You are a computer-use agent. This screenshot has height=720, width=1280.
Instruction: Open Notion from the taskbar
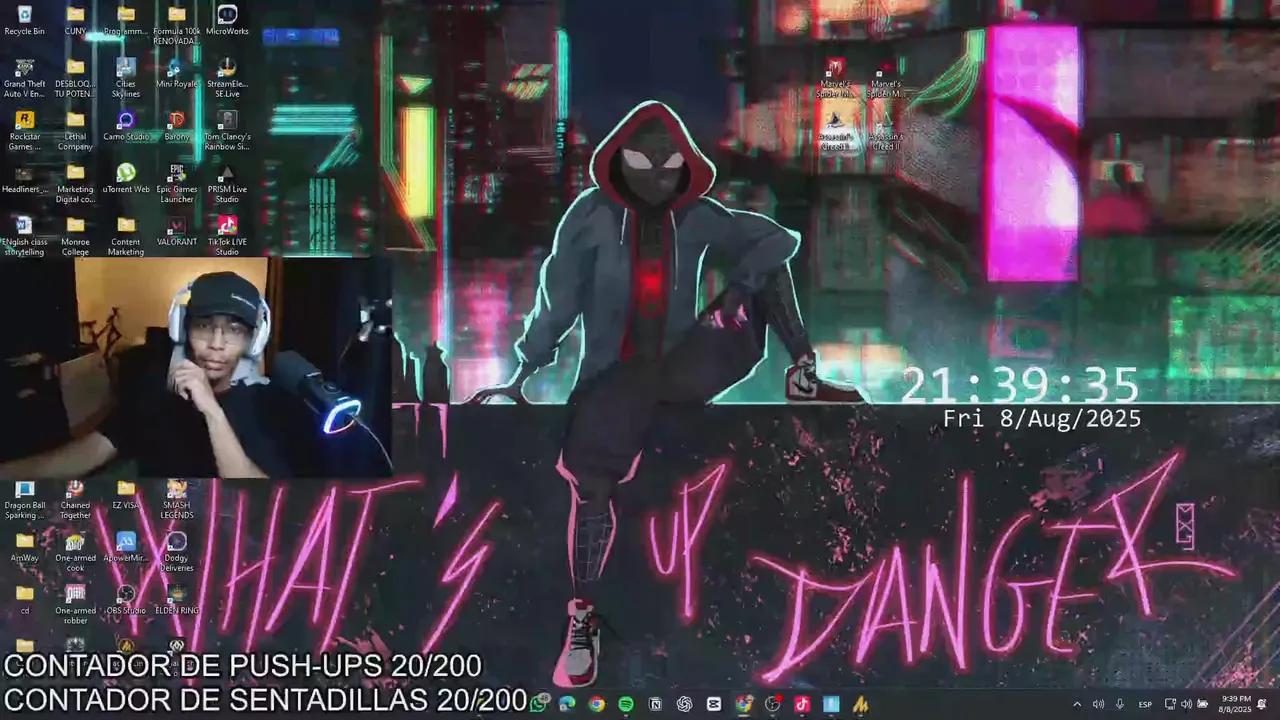pos(655,704)
